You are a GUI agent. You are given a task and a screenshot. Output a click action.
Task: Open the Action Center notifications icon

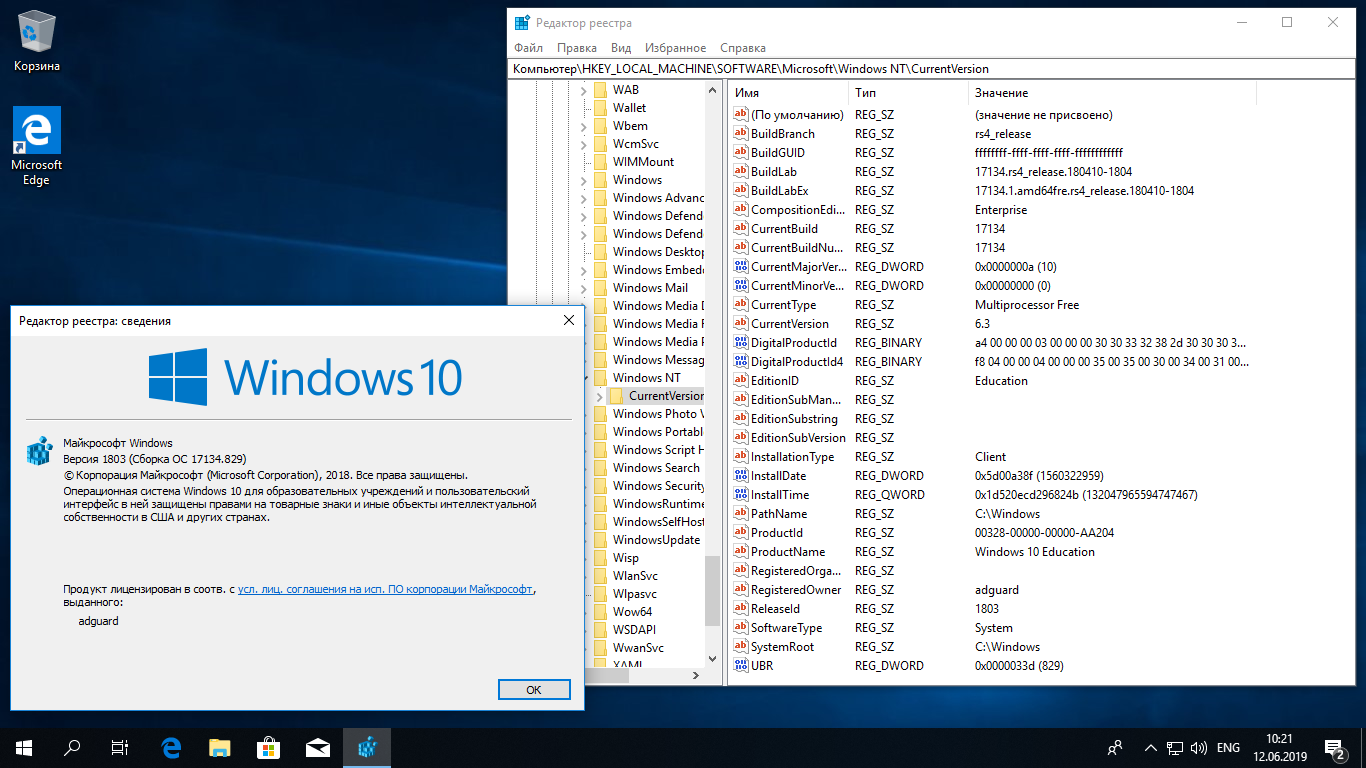tap(1335, 747)
